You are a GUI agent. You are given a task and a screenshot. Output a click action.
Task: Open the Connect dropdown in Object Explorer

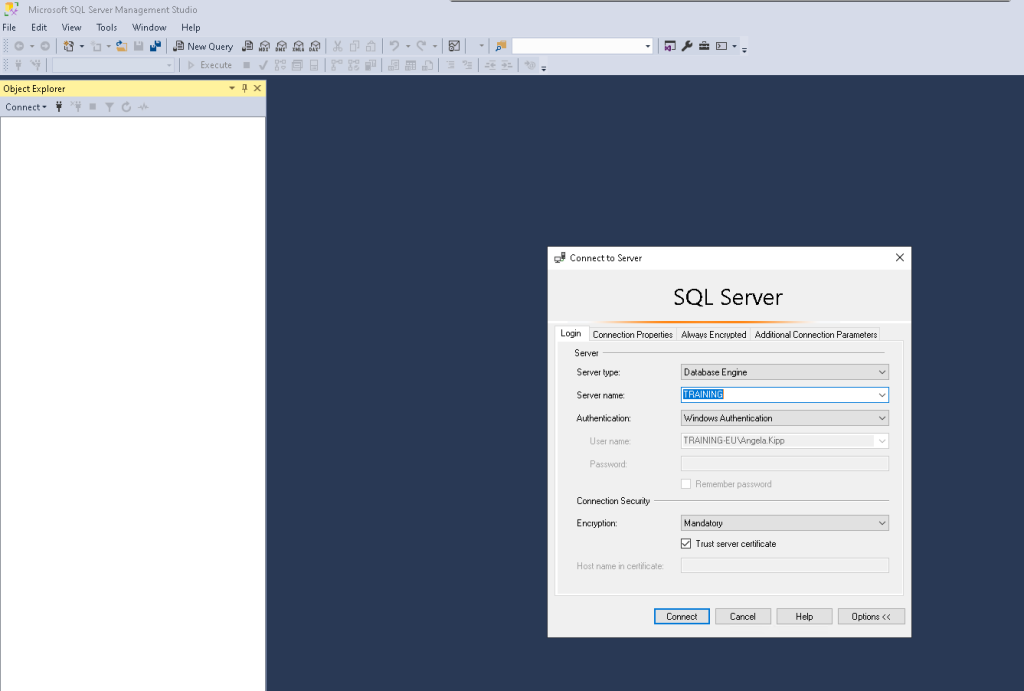coord(26,107)
